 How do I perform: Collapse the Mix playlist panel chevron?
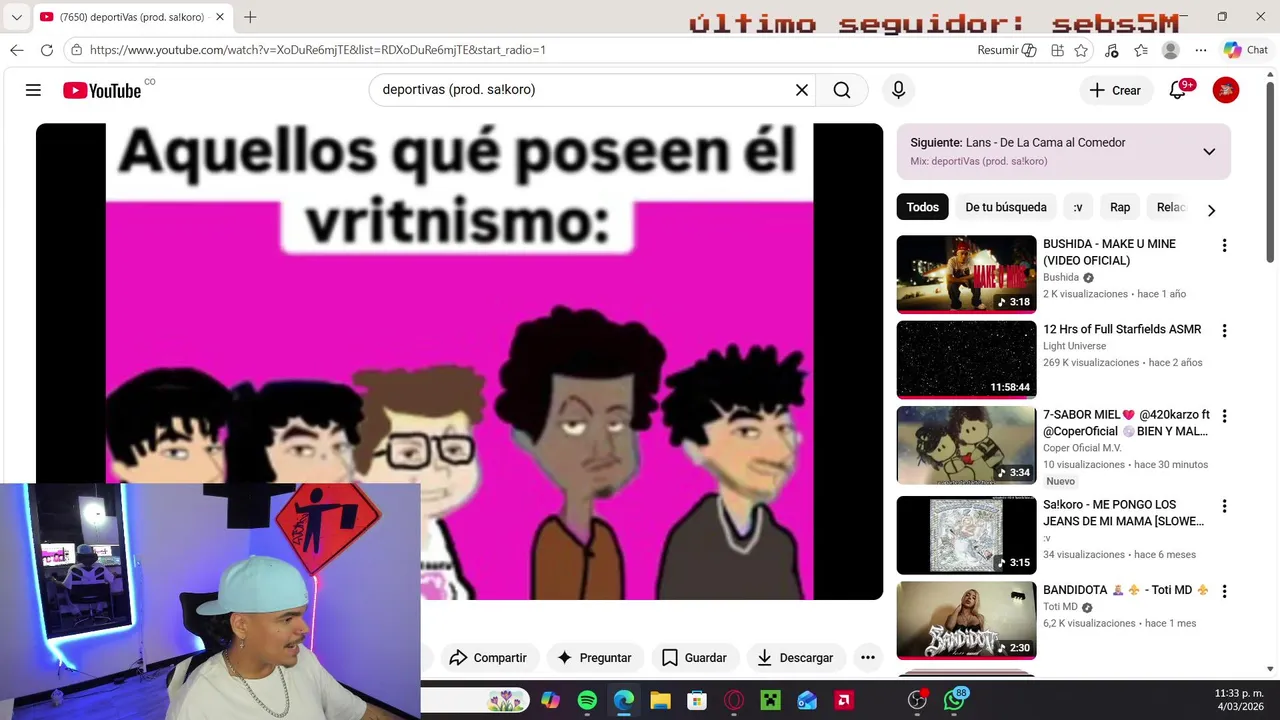[1209, 152]
